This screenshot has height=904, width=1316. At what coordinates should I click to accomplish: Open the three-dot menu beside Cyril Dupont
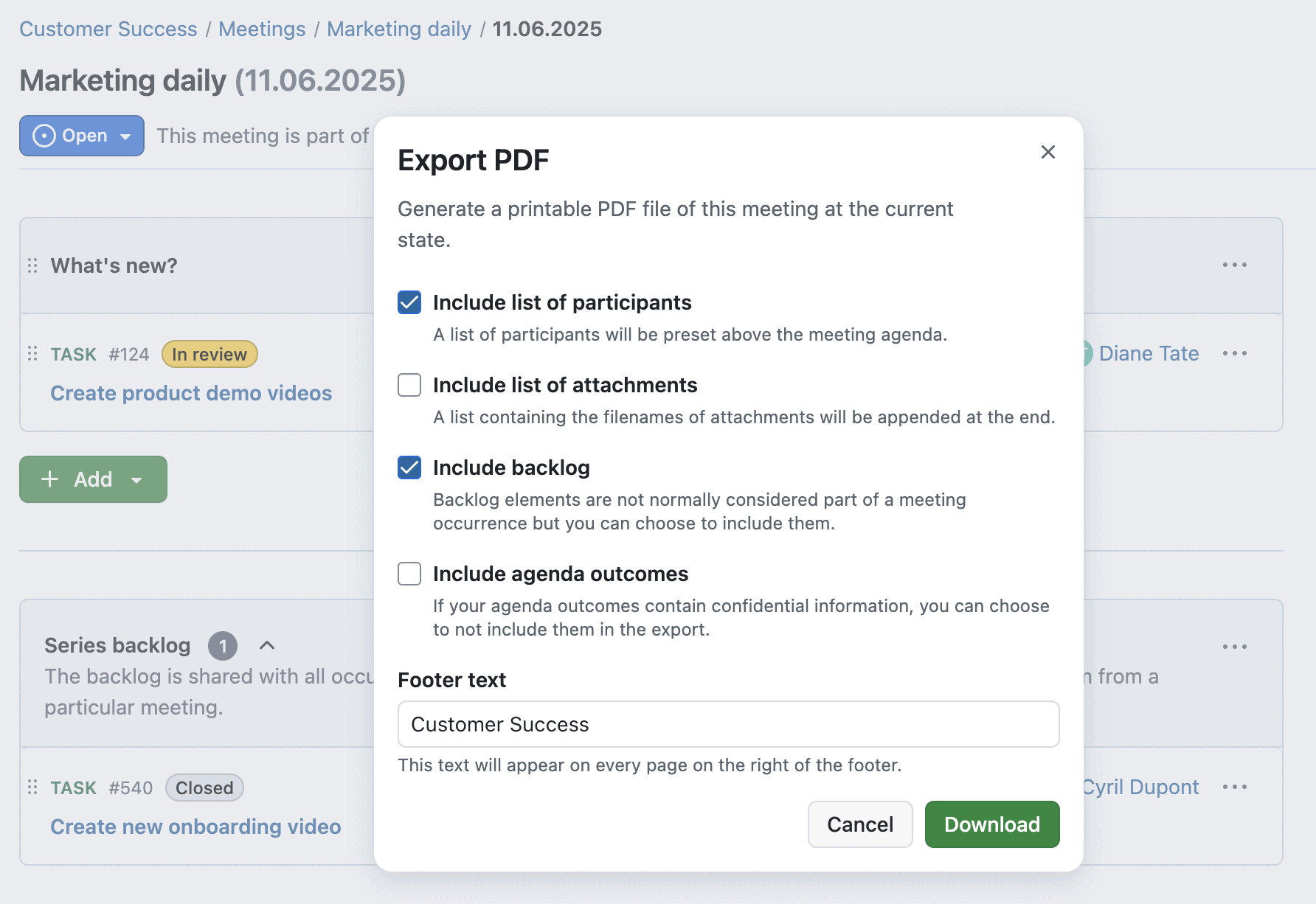click(1236, 787)
